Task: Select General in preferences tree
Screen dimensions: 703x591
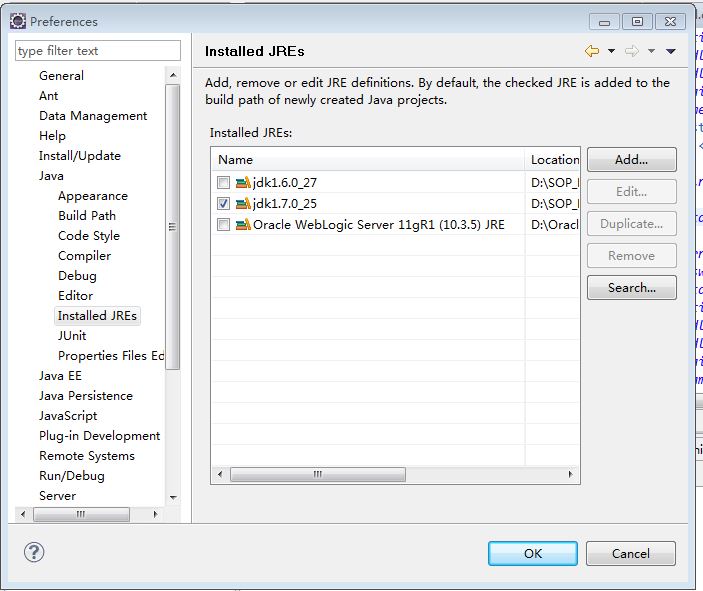Action: tap(61, 76)
